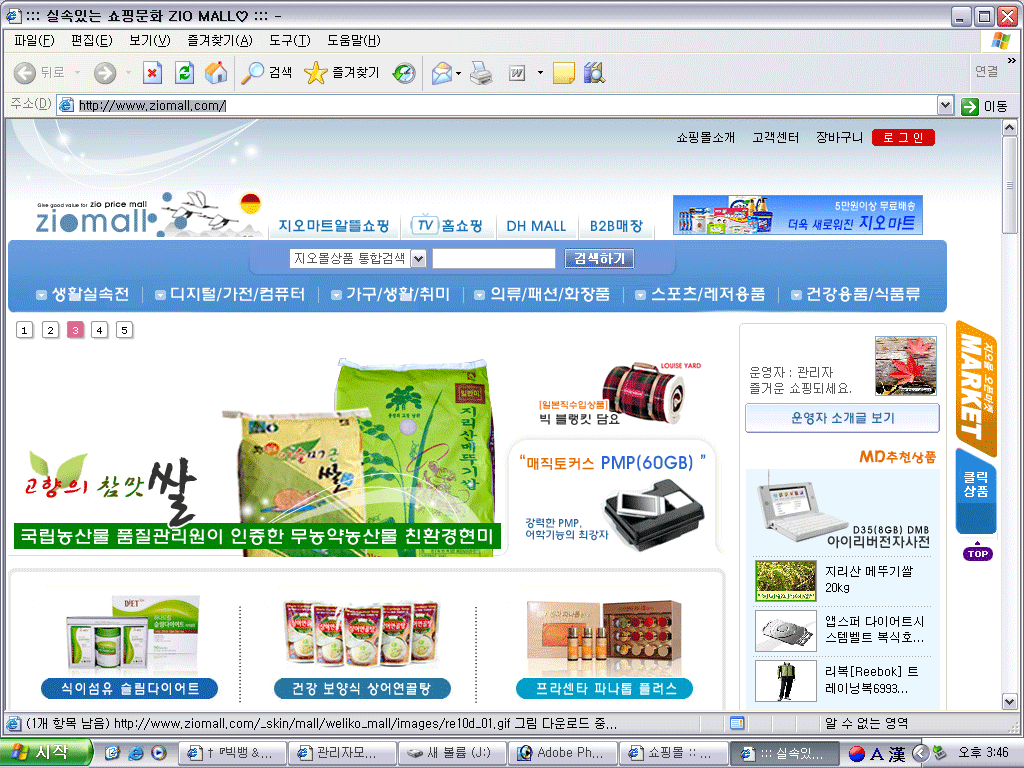Switch to Adobe Ph... taskbar window
Image resolution: width=1024 pixels, height=768 pixels.
[561, 753]
